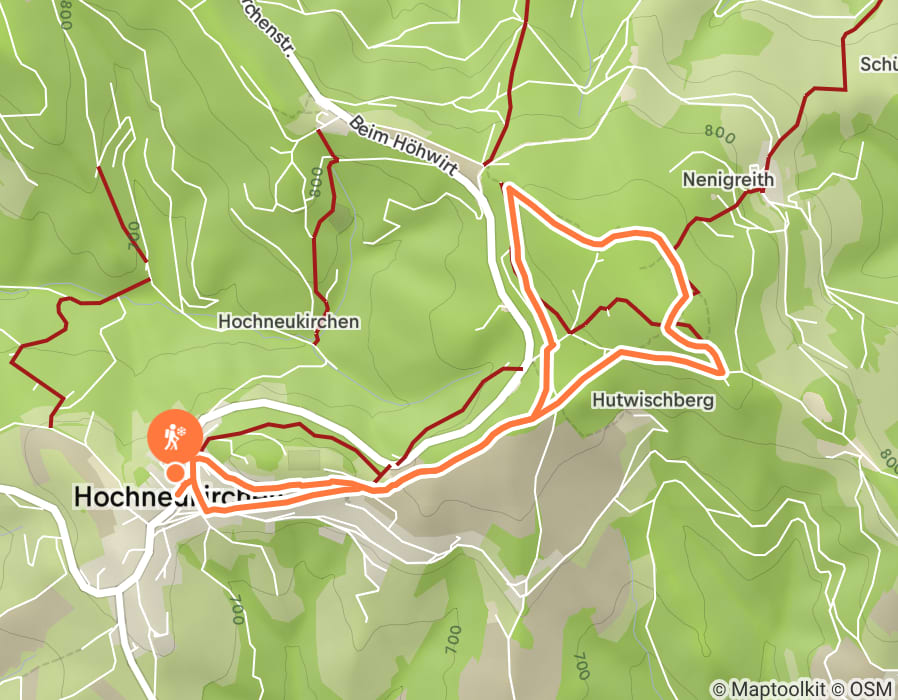Select the upside-down 800 label in top-left corner
Screen dimensions: 898x700
point(64,15)
